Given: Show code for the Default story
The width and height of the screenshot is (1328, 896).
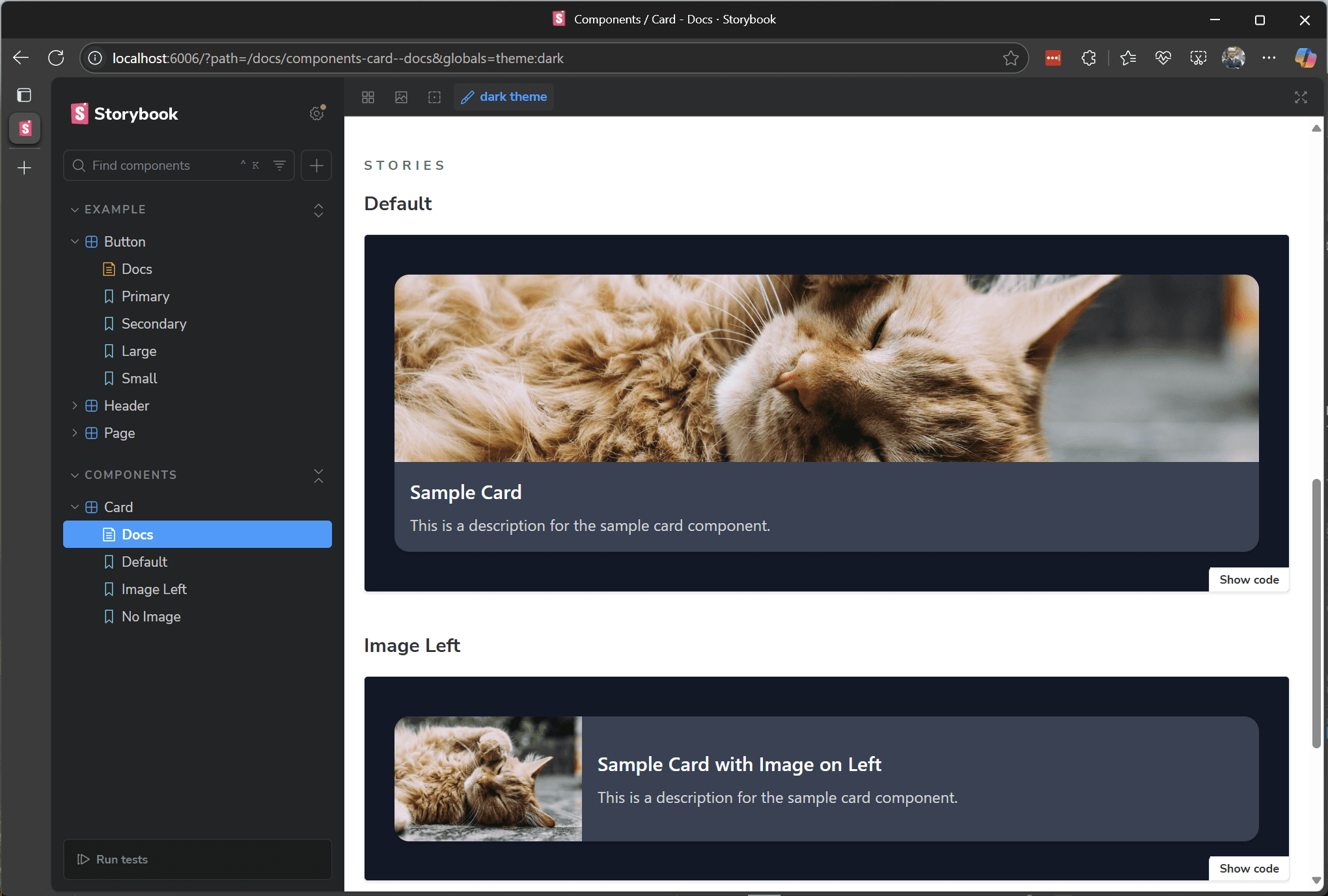Looking at the screenshot, I should click(x=1249, y=580).
